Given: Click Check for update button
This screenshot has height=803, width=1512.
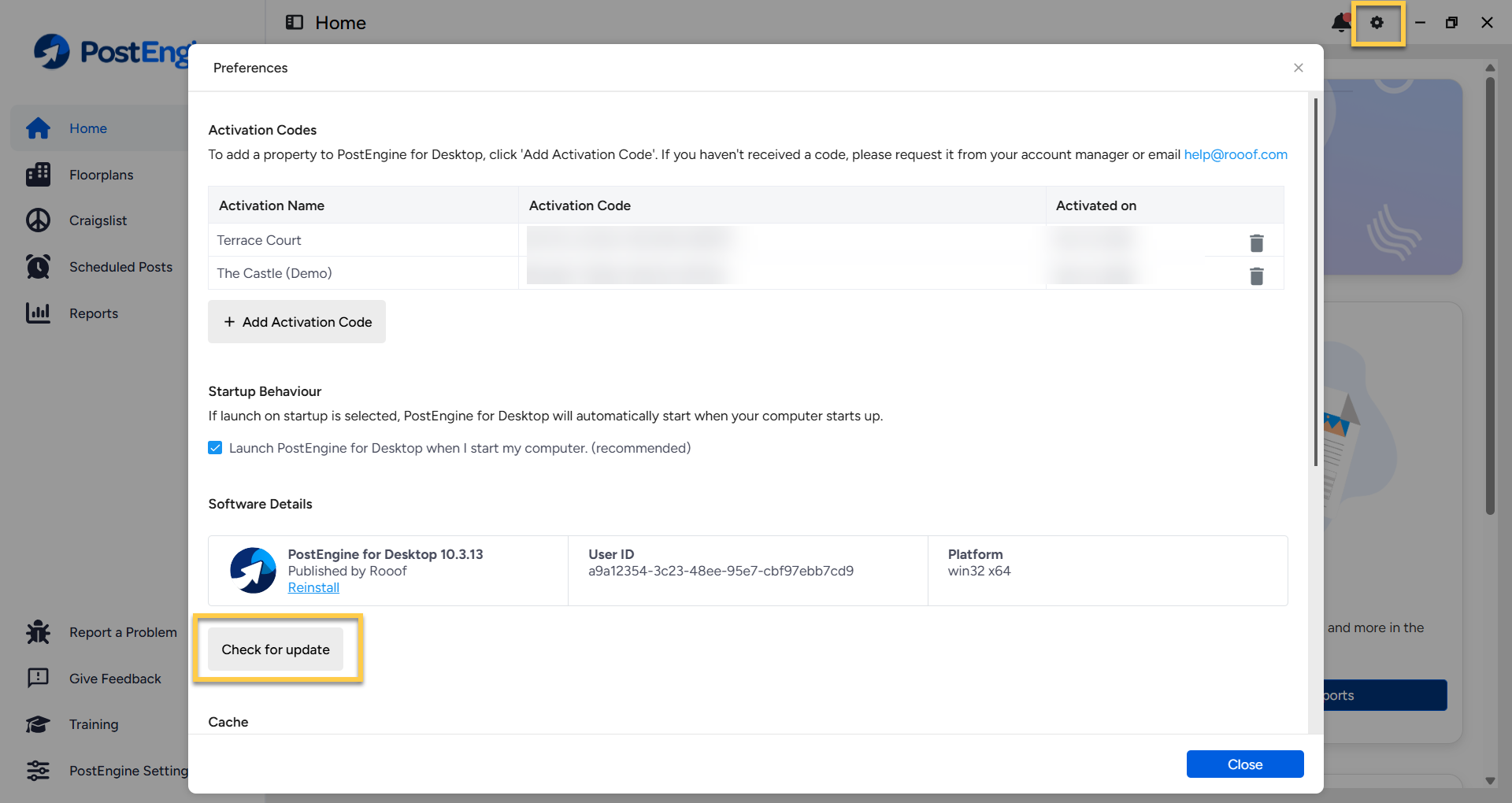Looking at the screenshot, I should (x=276, y=649).
